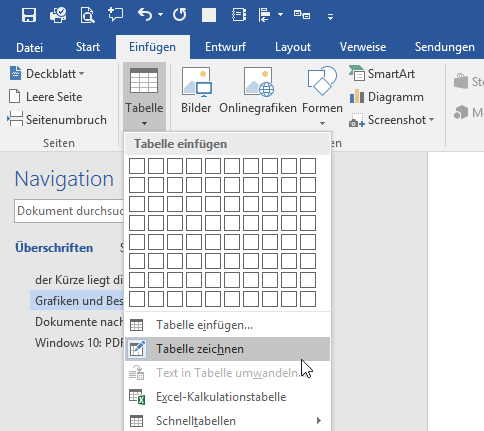
Task: Expand the Screenshot dropdown arrow
Action: [x=431, y=120]
